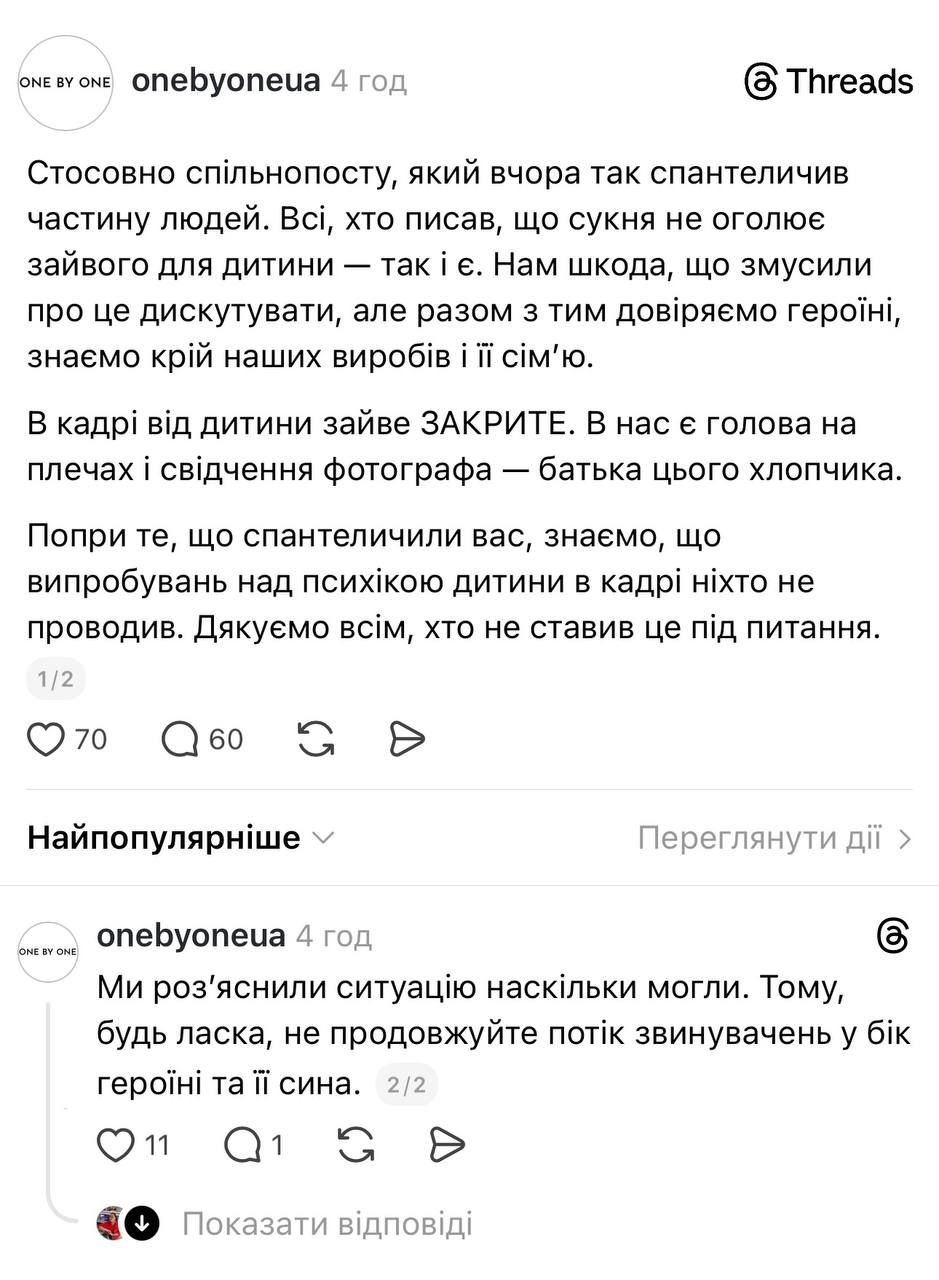Open comments on the 2/2 reply
Screen dimensions: 939x1280
[243, 1144]
